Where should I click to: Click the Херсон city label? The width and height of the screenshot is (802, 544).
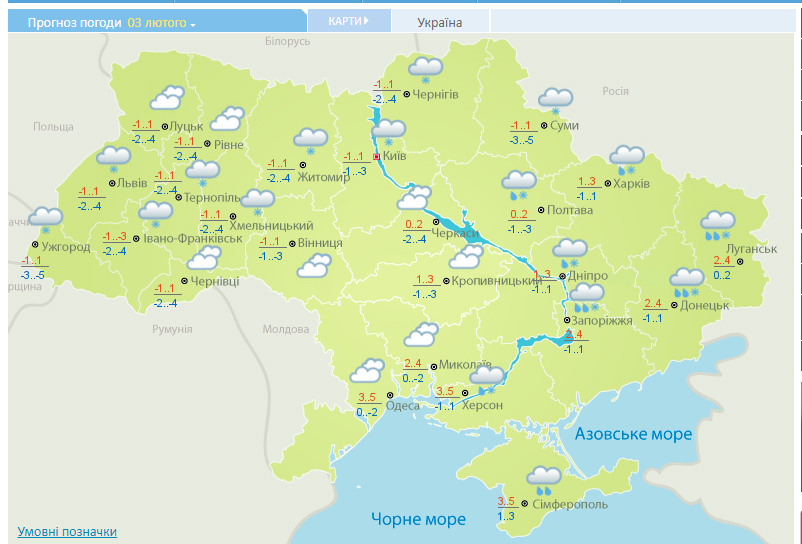pyautogui.click(x=482, y=405)
